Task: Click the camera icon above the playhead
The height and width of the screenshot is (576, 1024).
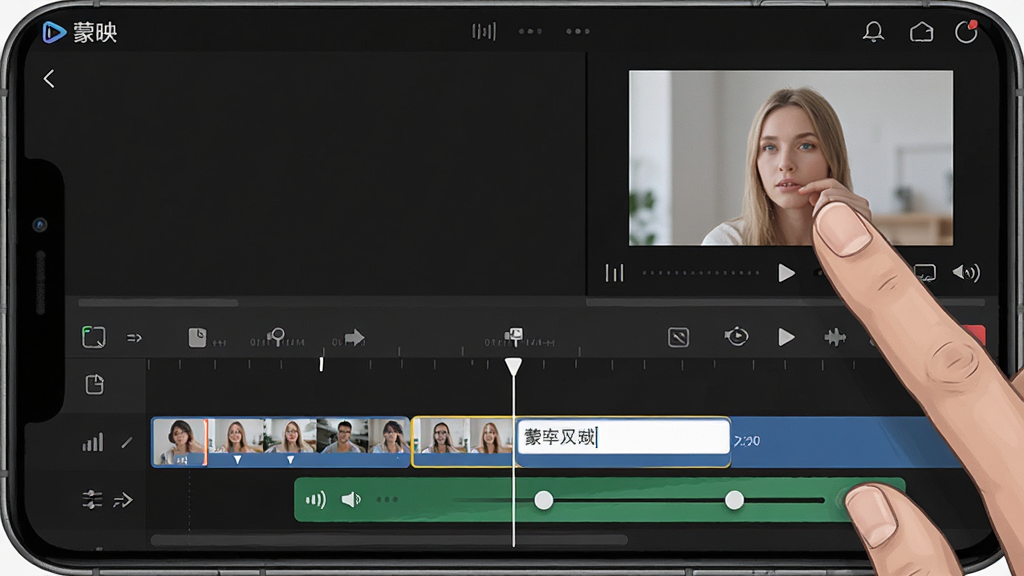Action: (515, 335)
